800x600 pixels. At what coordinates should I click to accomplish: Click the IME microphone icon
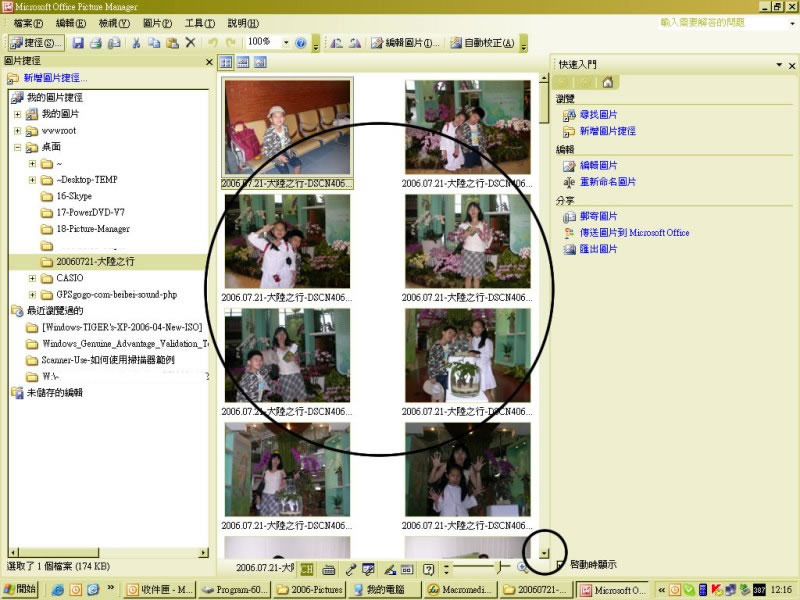pos(350,569)
